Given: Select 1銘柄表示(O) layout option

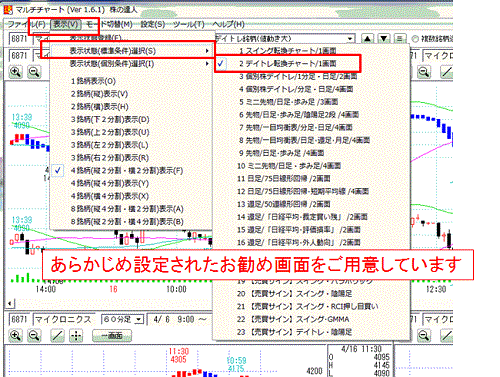Looking at the screenshot, I should pos(93,81).
